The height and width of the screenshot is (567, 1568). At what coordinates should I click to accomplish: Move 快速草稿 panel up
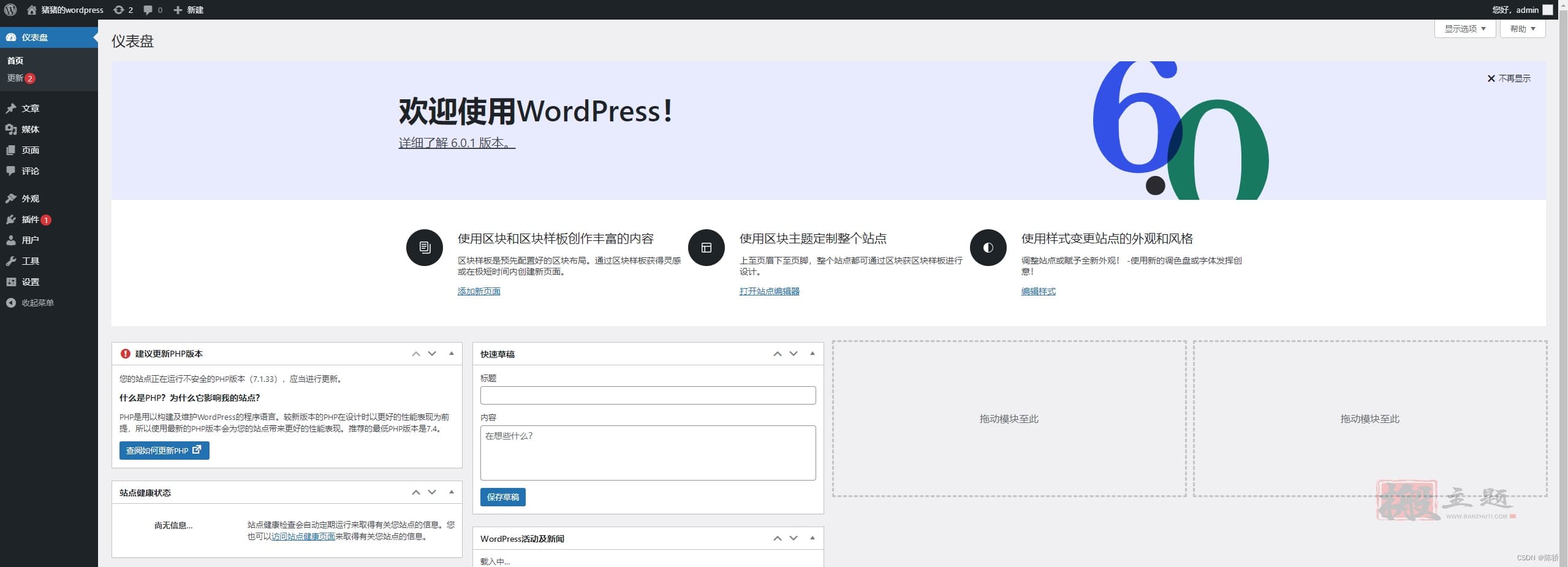tap(778, 354)
